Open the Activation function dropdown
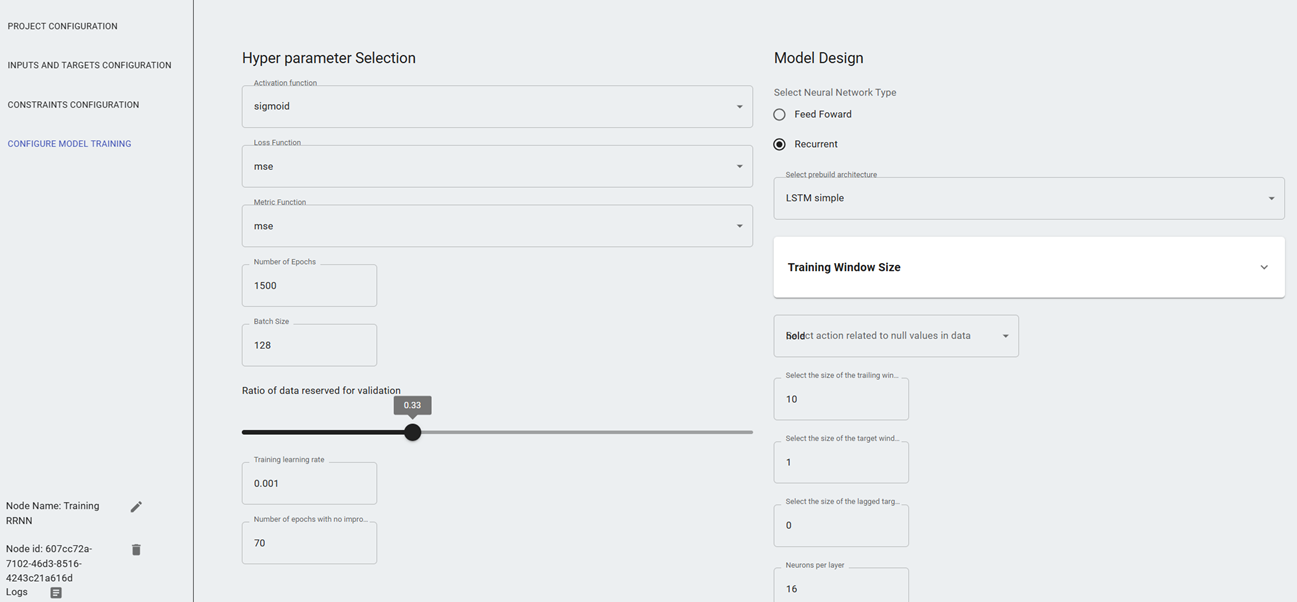The height and width of the screenshot is (602, 1297). (x=496, y=107)
